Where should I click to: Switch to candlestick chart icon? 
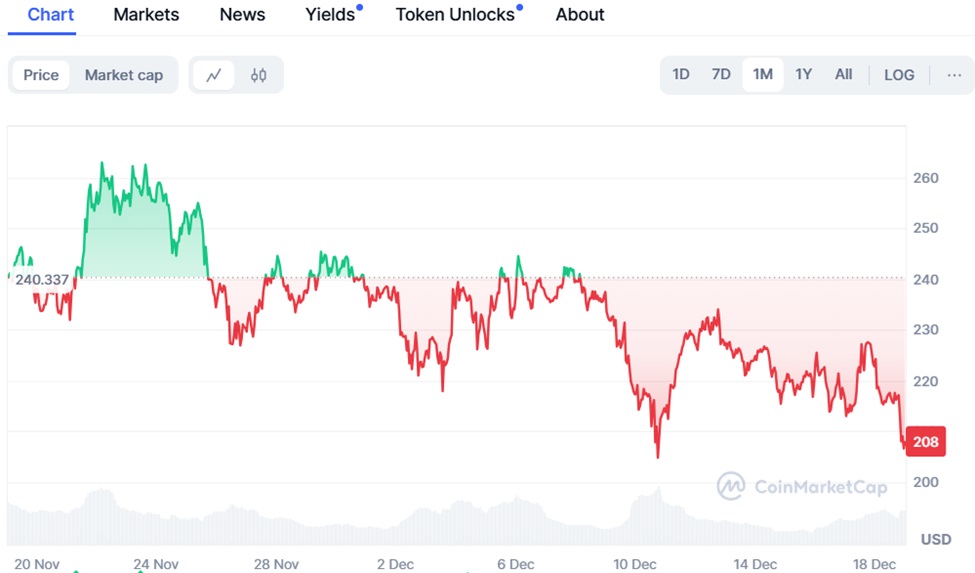(258, 75)
